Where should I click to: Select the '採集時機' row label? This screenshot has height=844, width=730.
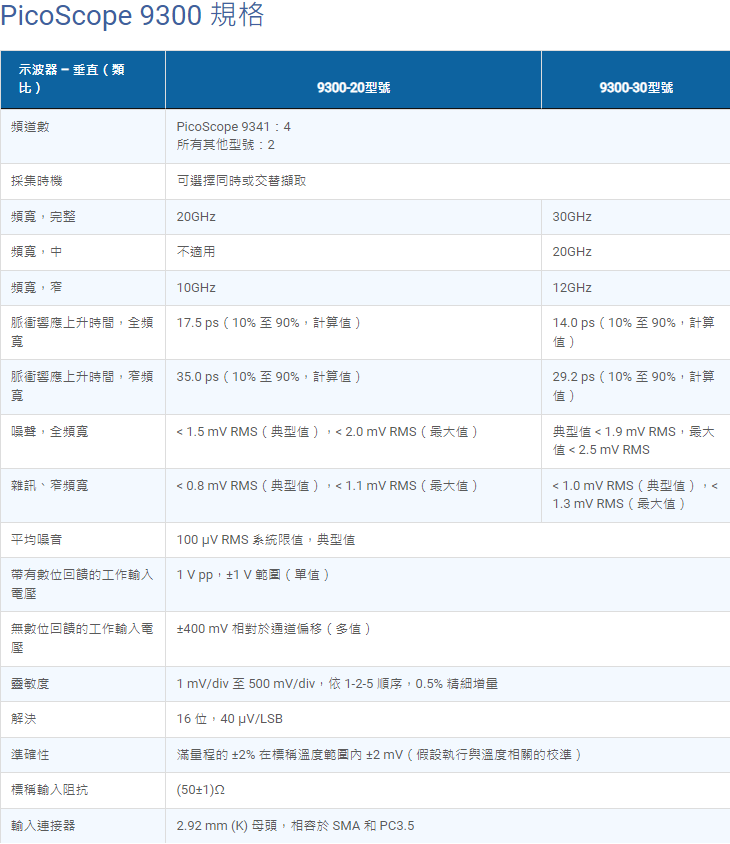pos(37,181)
